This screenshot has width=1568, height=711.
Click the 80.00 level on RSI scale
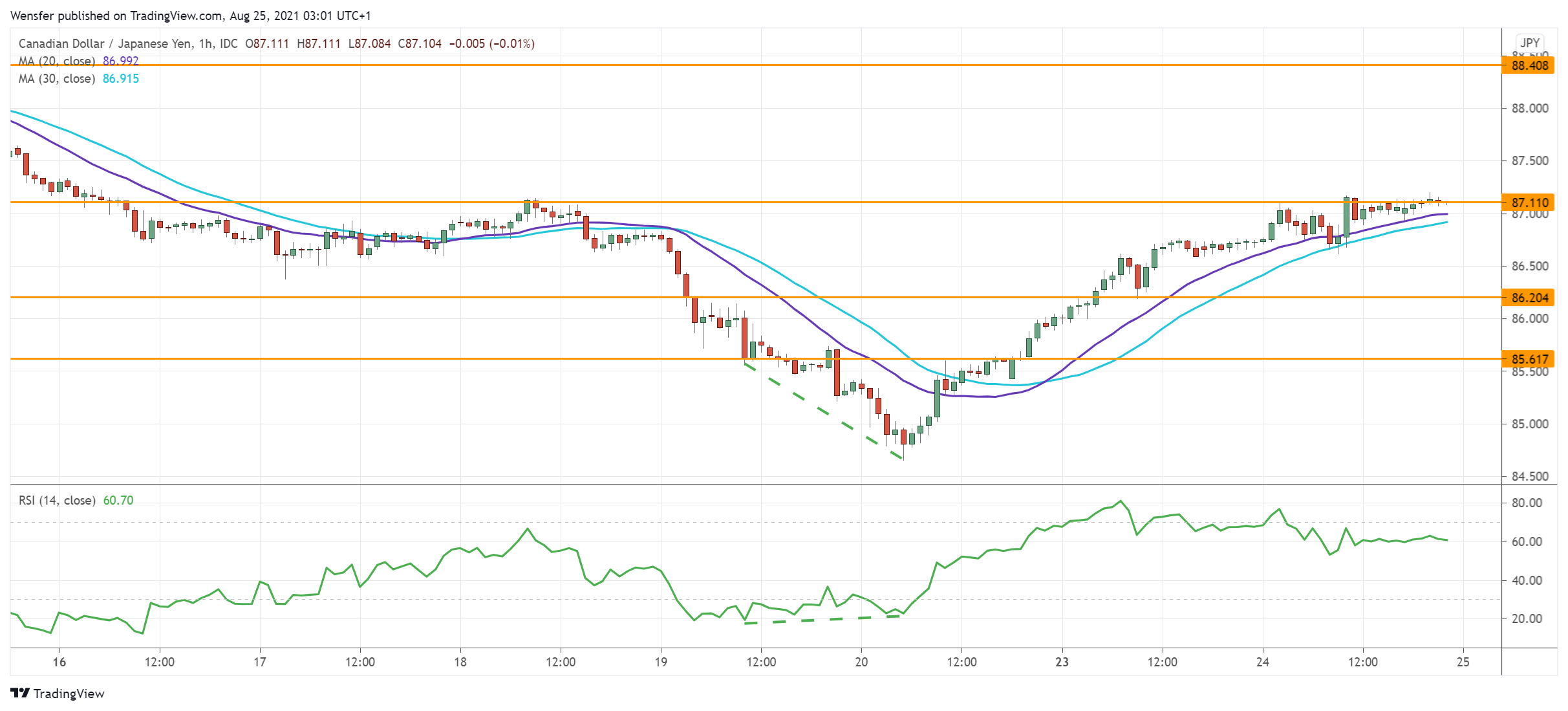1526,503
